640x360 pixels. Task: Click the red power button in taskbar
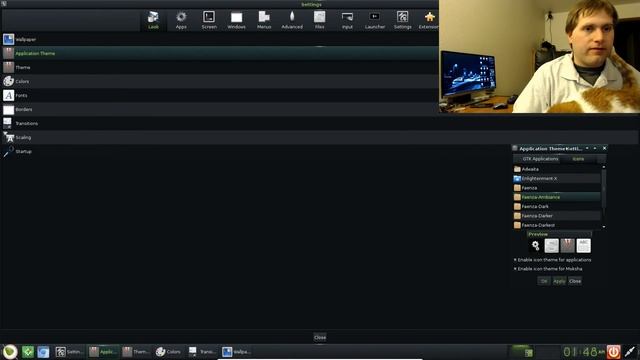pyautogui.click(x=613, y=351)
